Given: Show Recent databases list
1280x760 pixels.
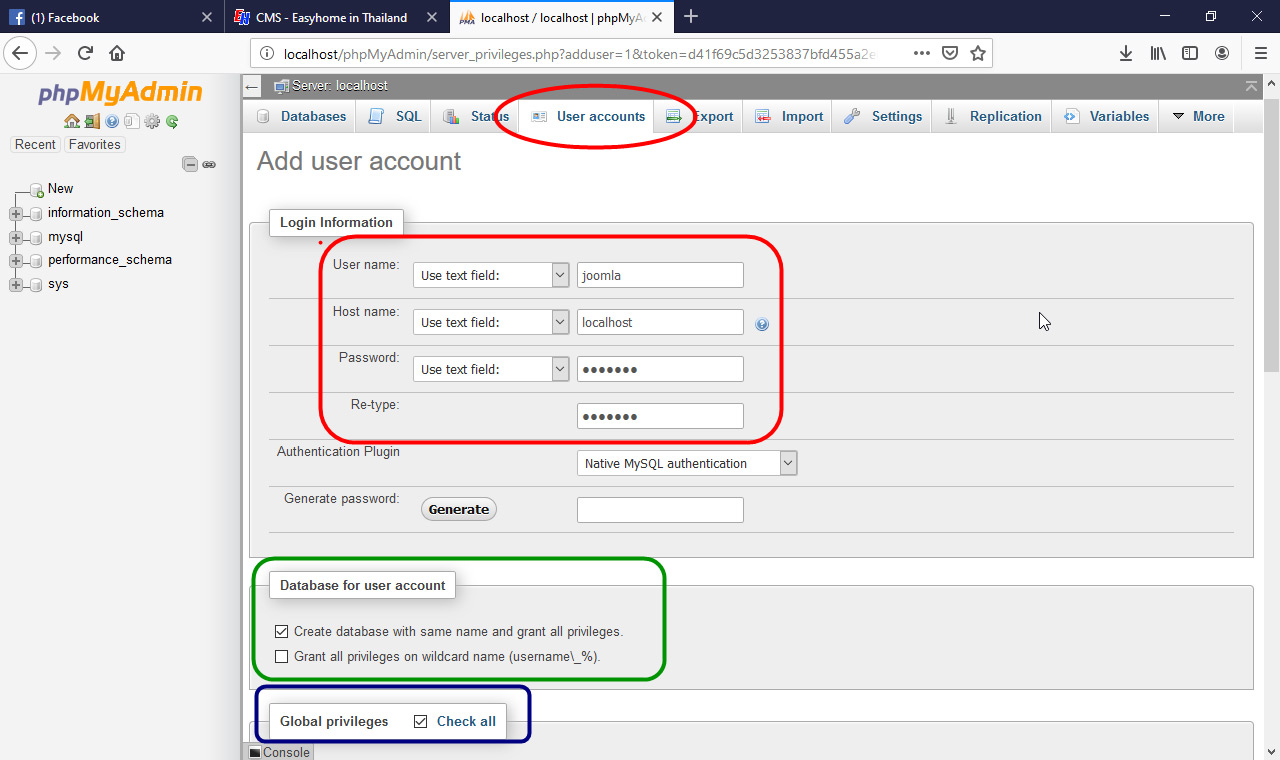Looking at the screenshot, I should point(35,144).
